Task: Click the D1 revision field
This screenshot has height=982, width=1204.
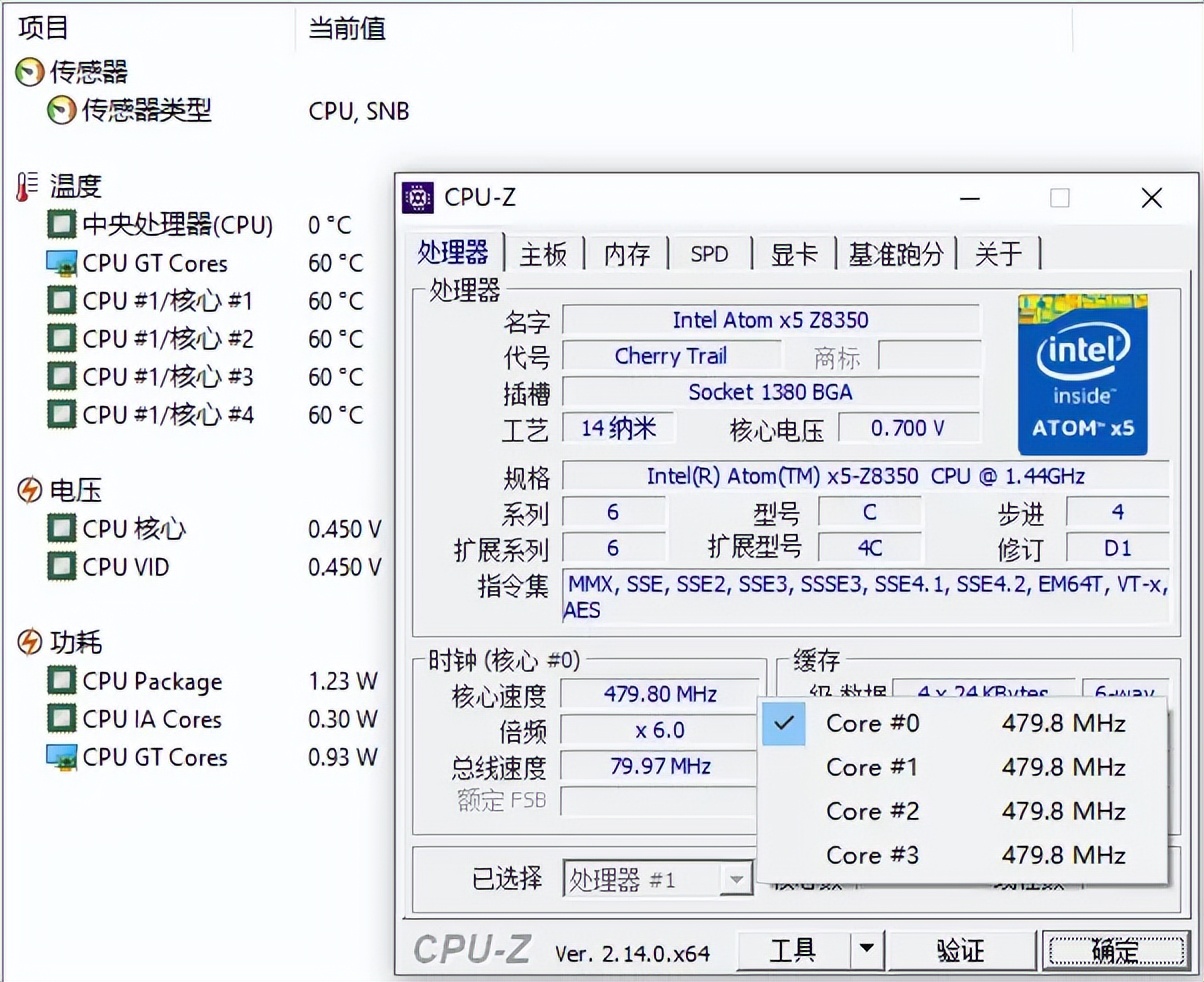Action: point(1117,548)
